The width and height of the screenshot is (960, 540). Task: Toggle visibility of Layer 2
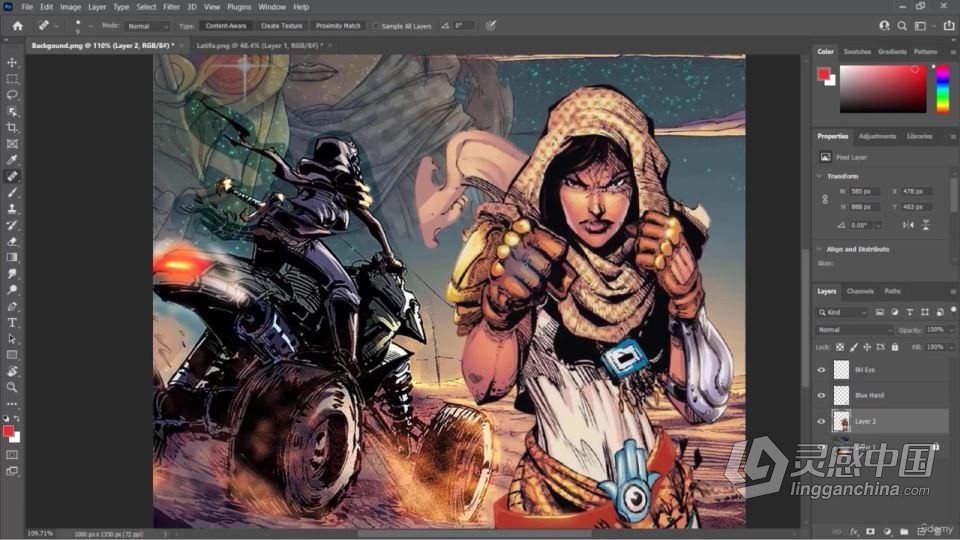click(822, 421)
